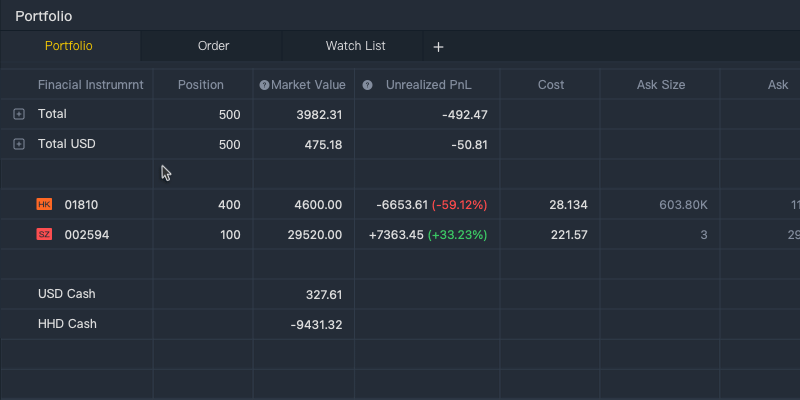The image size is (800, 400).
Task: Click the USD Cash row
Action: click(67, 294)
